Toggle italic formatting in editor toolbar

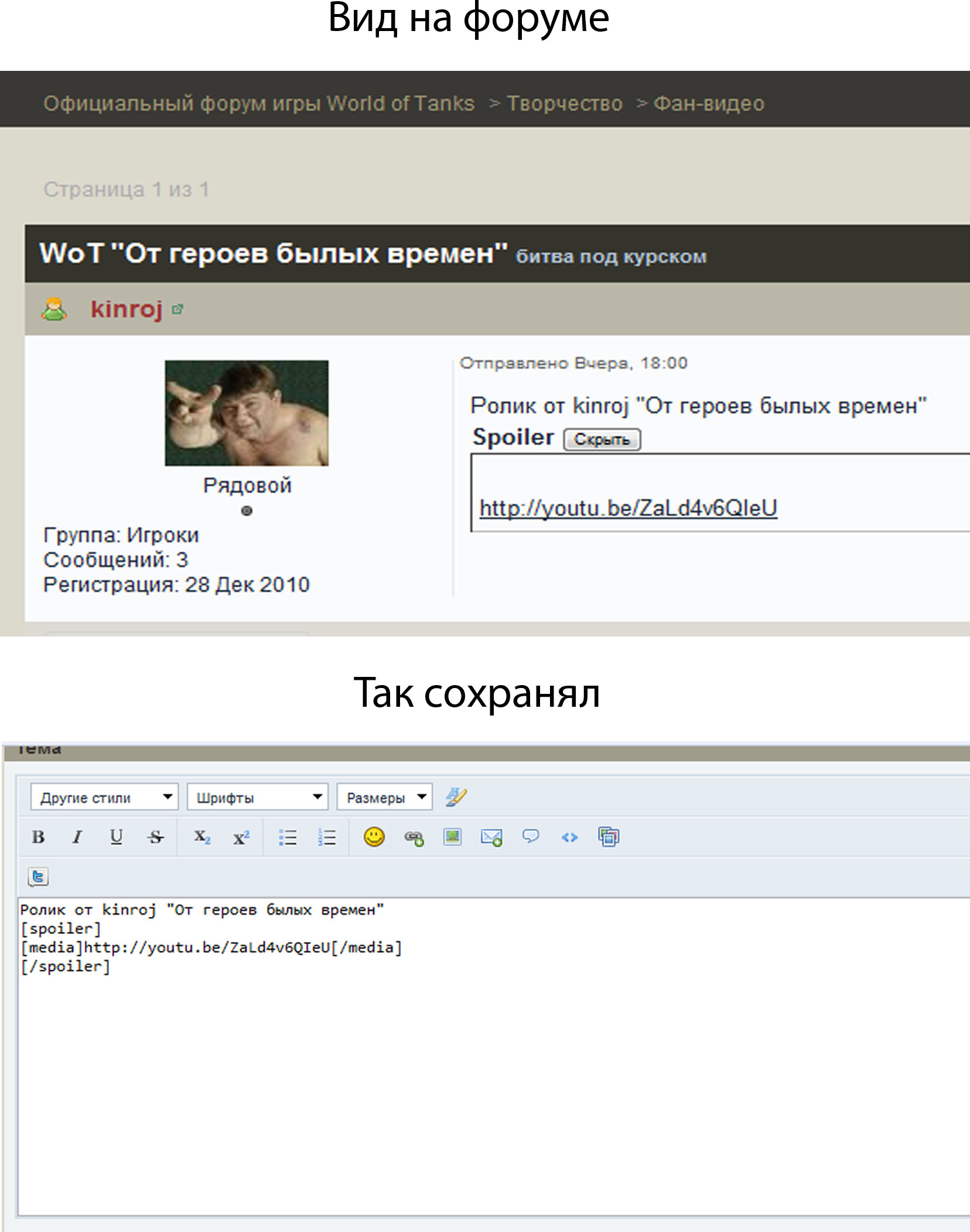(77, 837)
